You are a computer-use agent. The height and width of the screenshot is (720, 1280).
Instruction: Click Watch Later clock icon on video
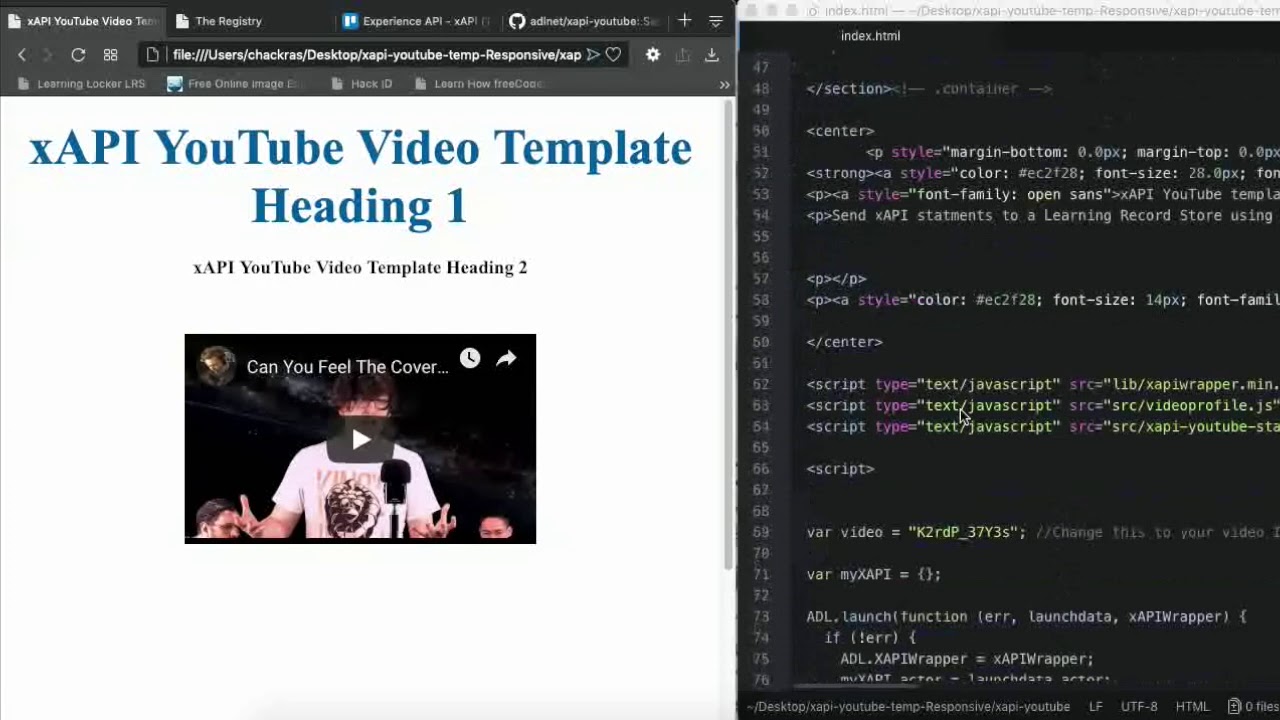[x=470, y=358]
